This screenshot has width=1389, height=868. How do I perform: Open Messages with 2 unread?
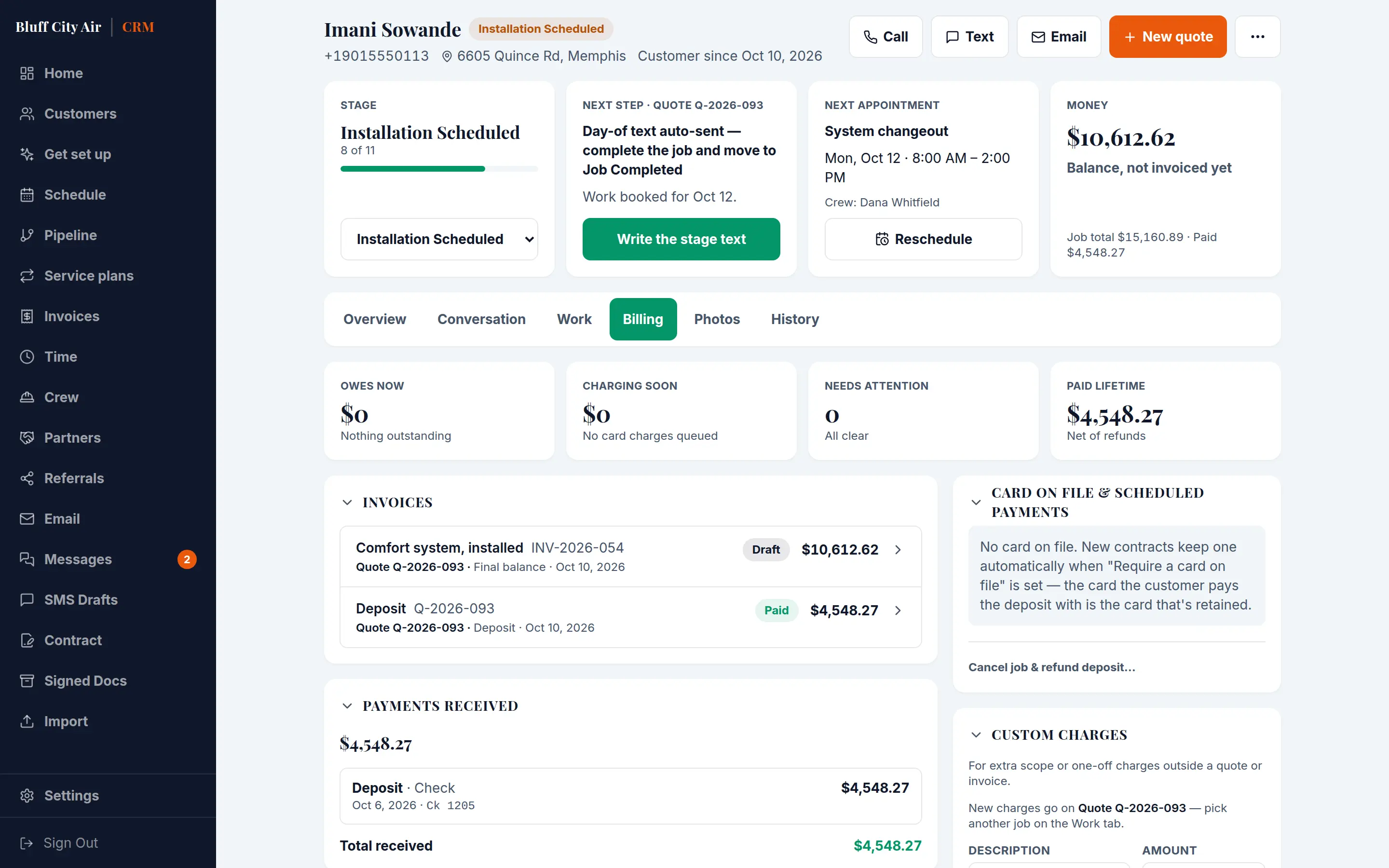(x=108, y=559)
